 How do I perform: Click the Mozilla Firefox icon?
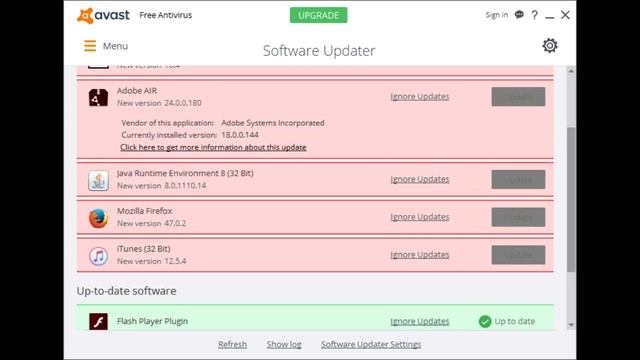coord(98,218)
